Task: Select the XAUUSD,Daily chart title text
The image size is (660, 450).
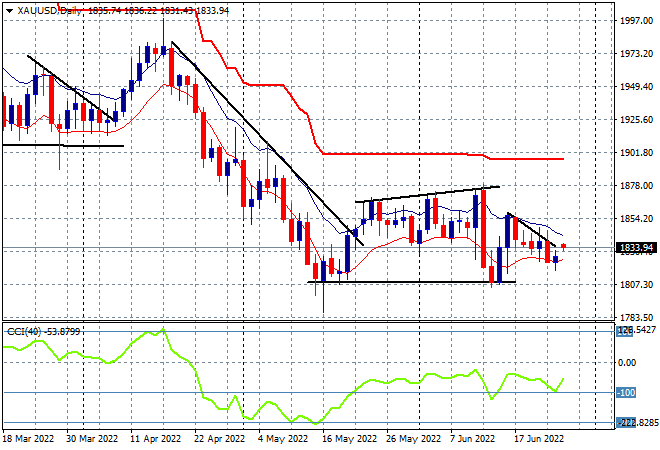Action: click(x=50, y=11)
